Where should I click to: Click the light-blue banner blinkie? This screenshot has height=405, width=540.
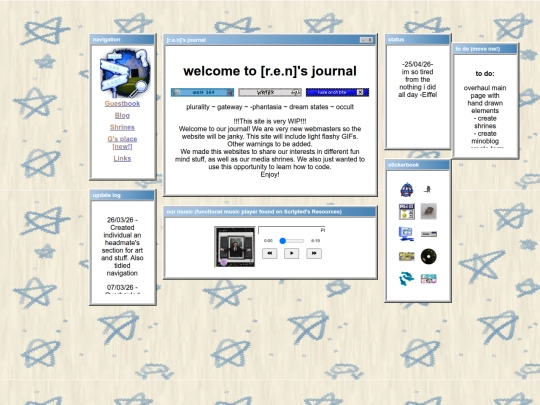[202, 92]
